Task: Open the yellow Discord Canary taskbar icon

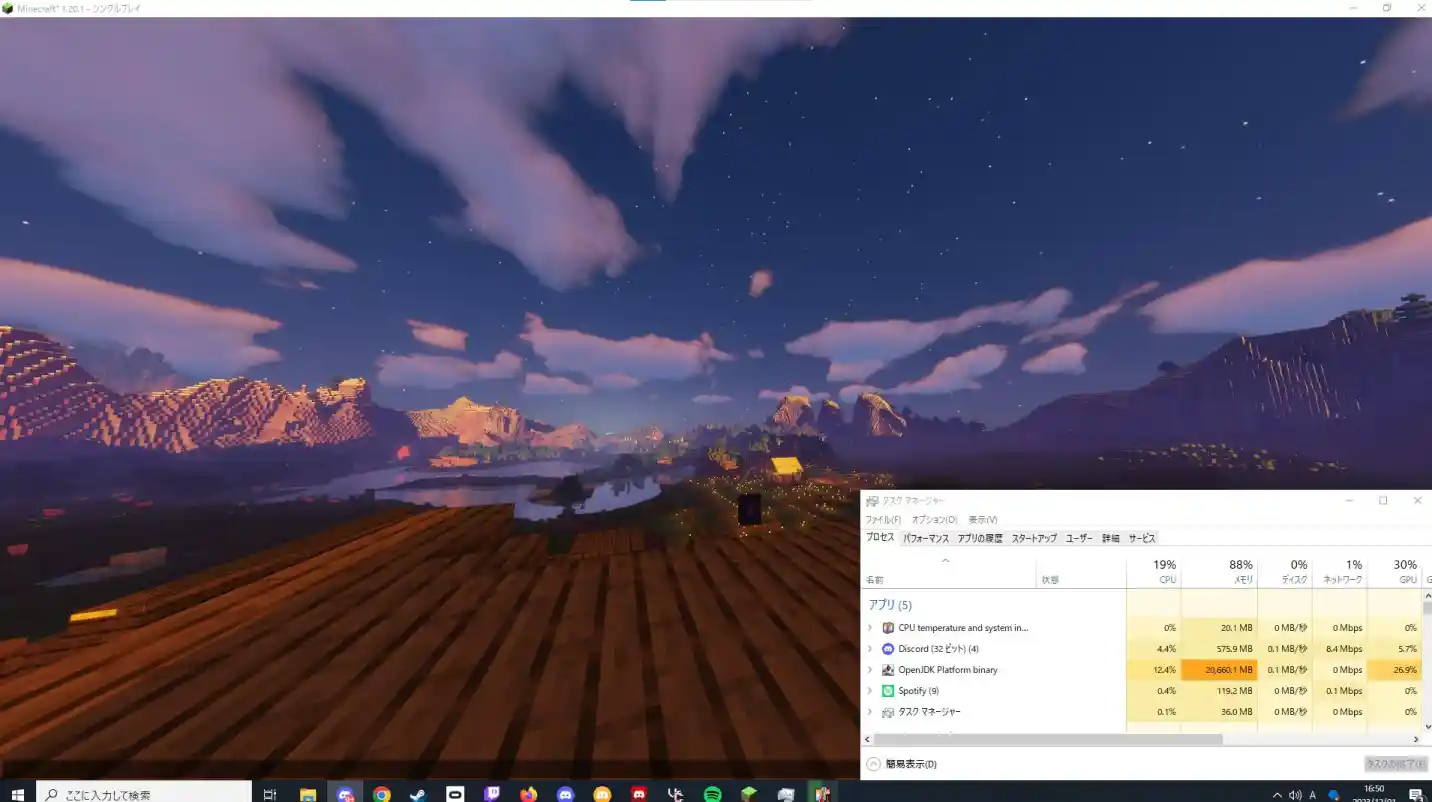Action: point(602,794)
